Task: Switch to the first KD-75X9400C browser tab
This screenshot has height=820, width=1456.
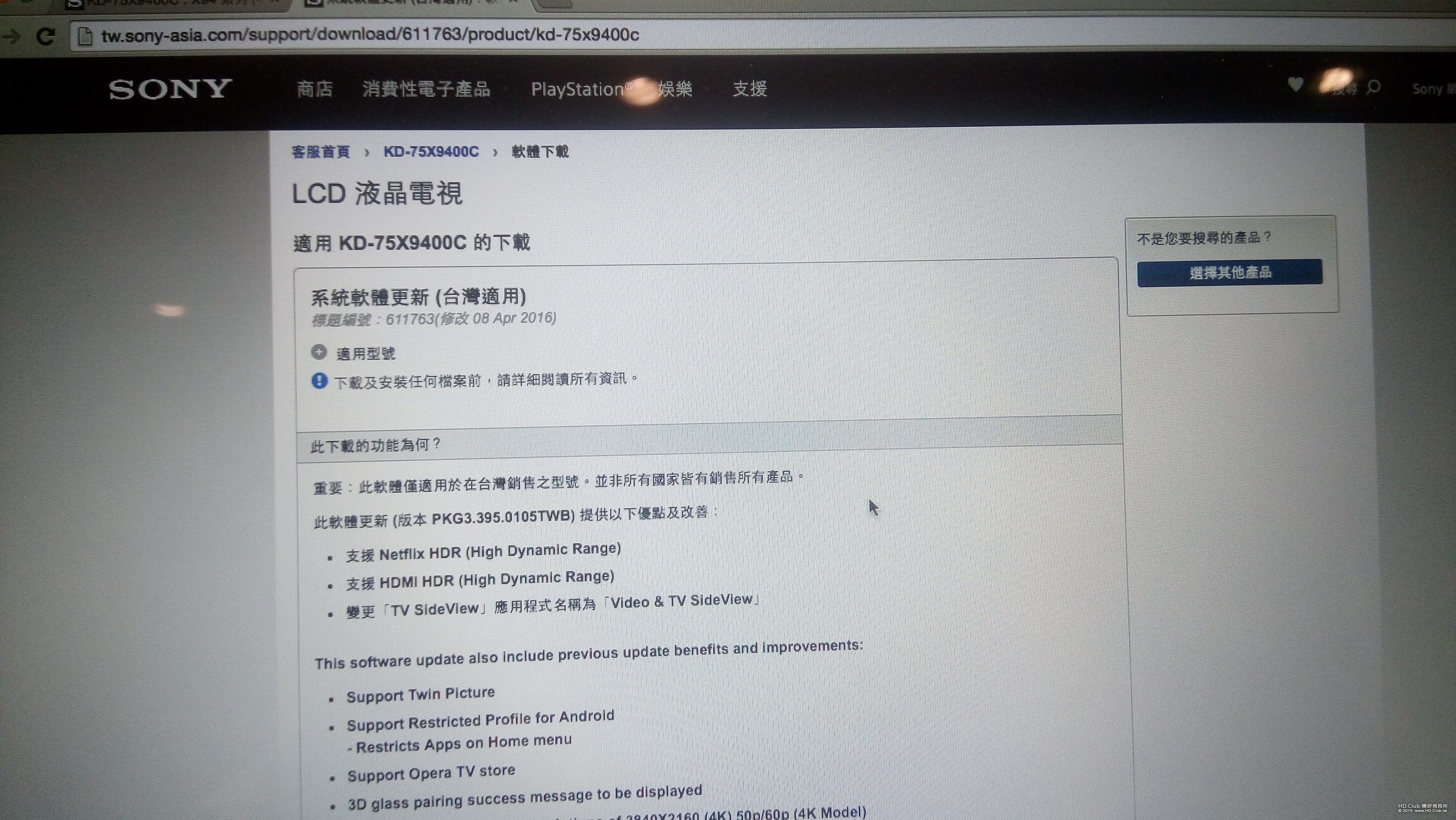Action: click(x=170, y=3)
